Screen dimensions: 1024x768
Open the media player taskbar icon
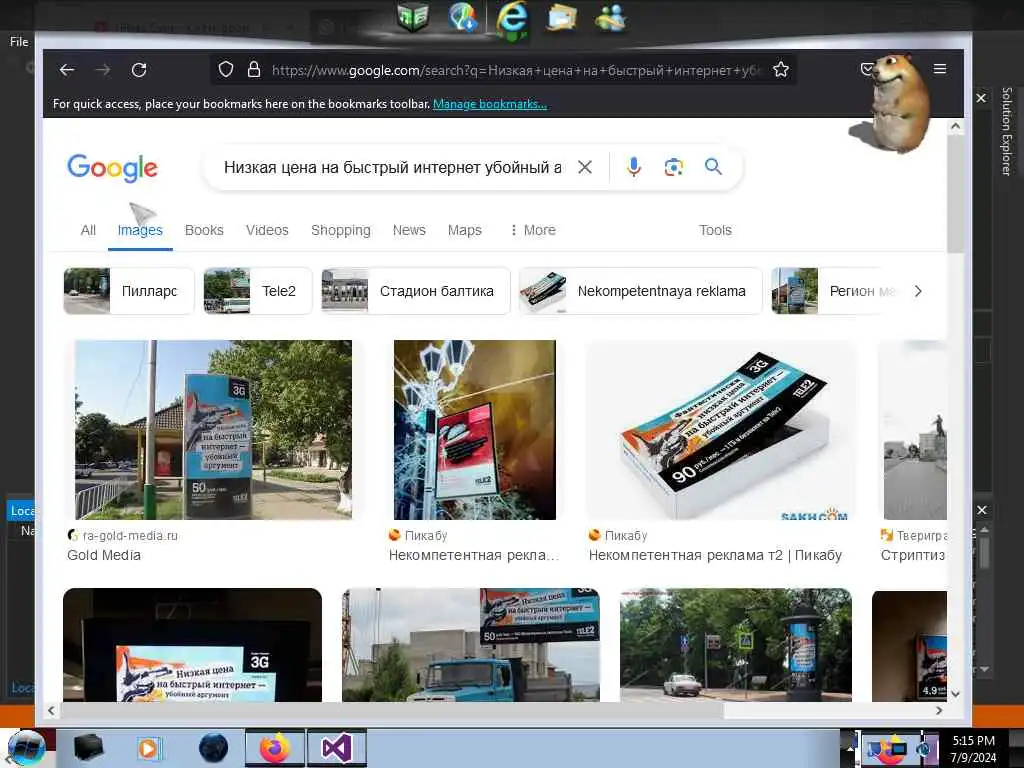coord(149,748)
